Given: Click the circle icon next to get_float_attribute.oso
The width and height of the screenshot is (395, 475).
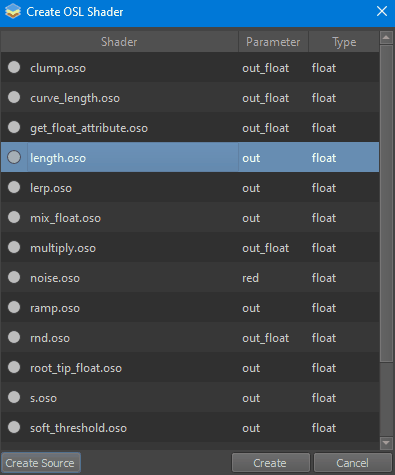Looking at the screenshot, I should point(14,127).
